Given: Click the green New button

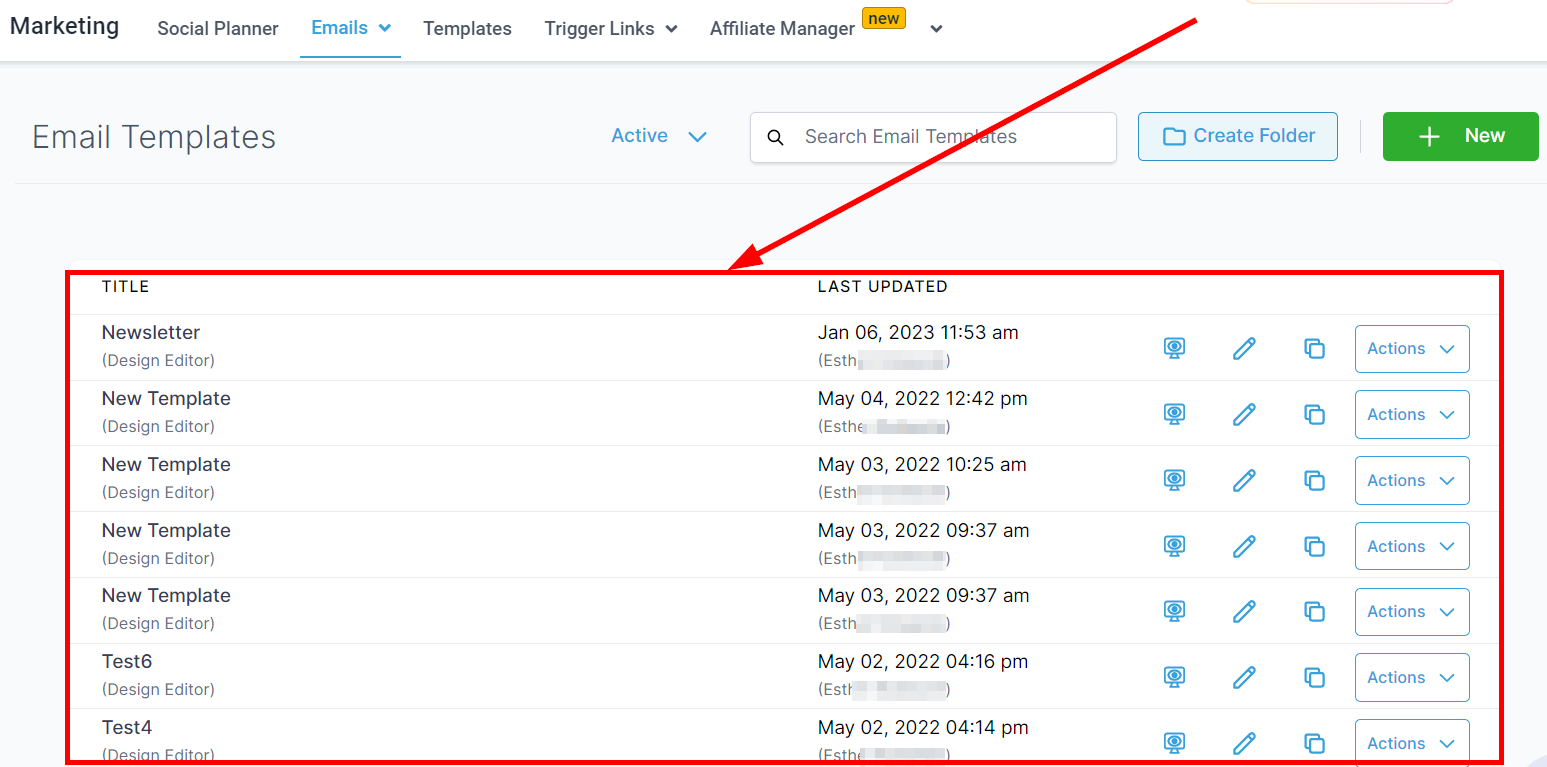Looking at the screenshot, I should [x=1460, y=136].
